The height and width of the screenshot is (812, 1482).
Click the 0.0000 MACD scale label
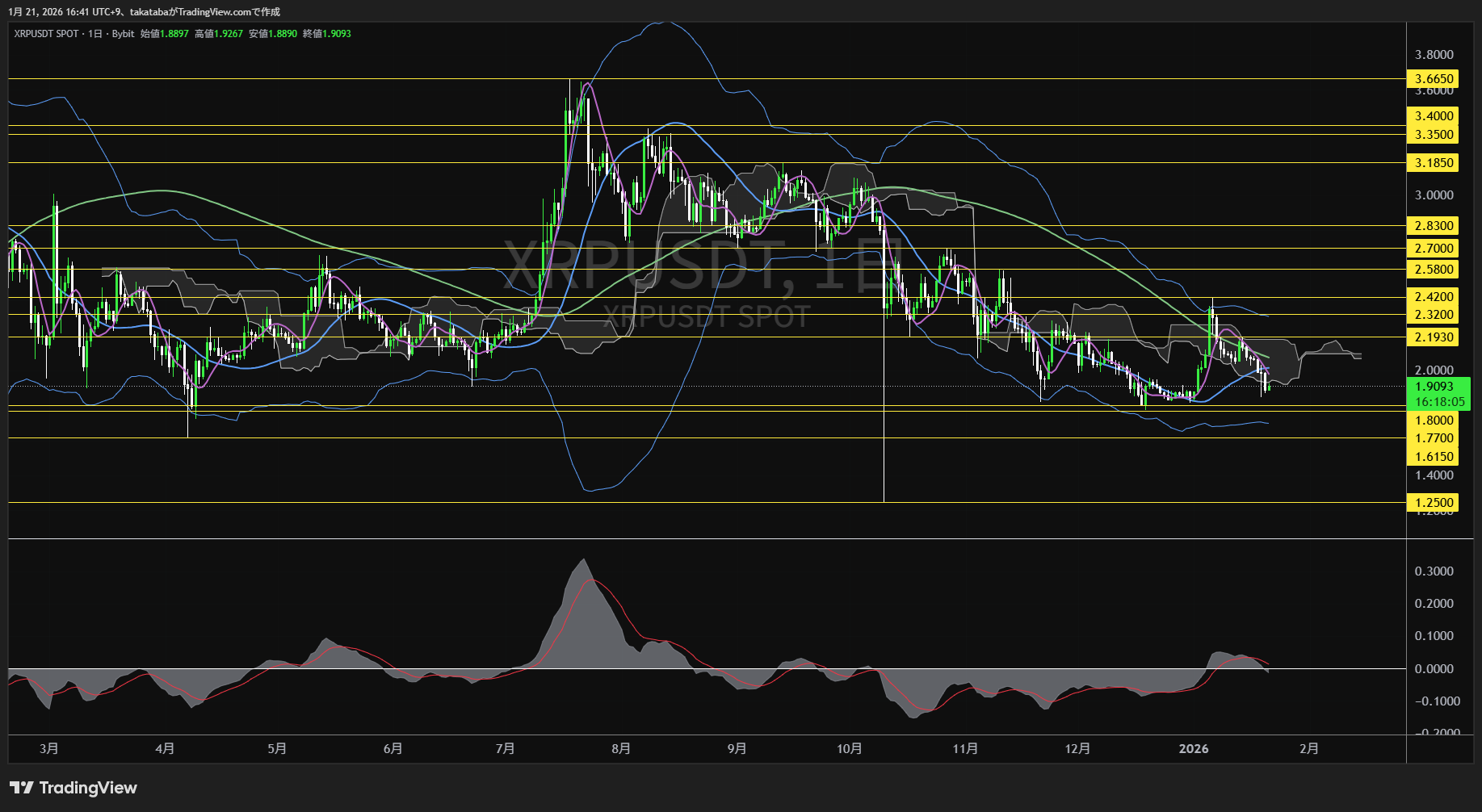click(x=1434, y=669)
